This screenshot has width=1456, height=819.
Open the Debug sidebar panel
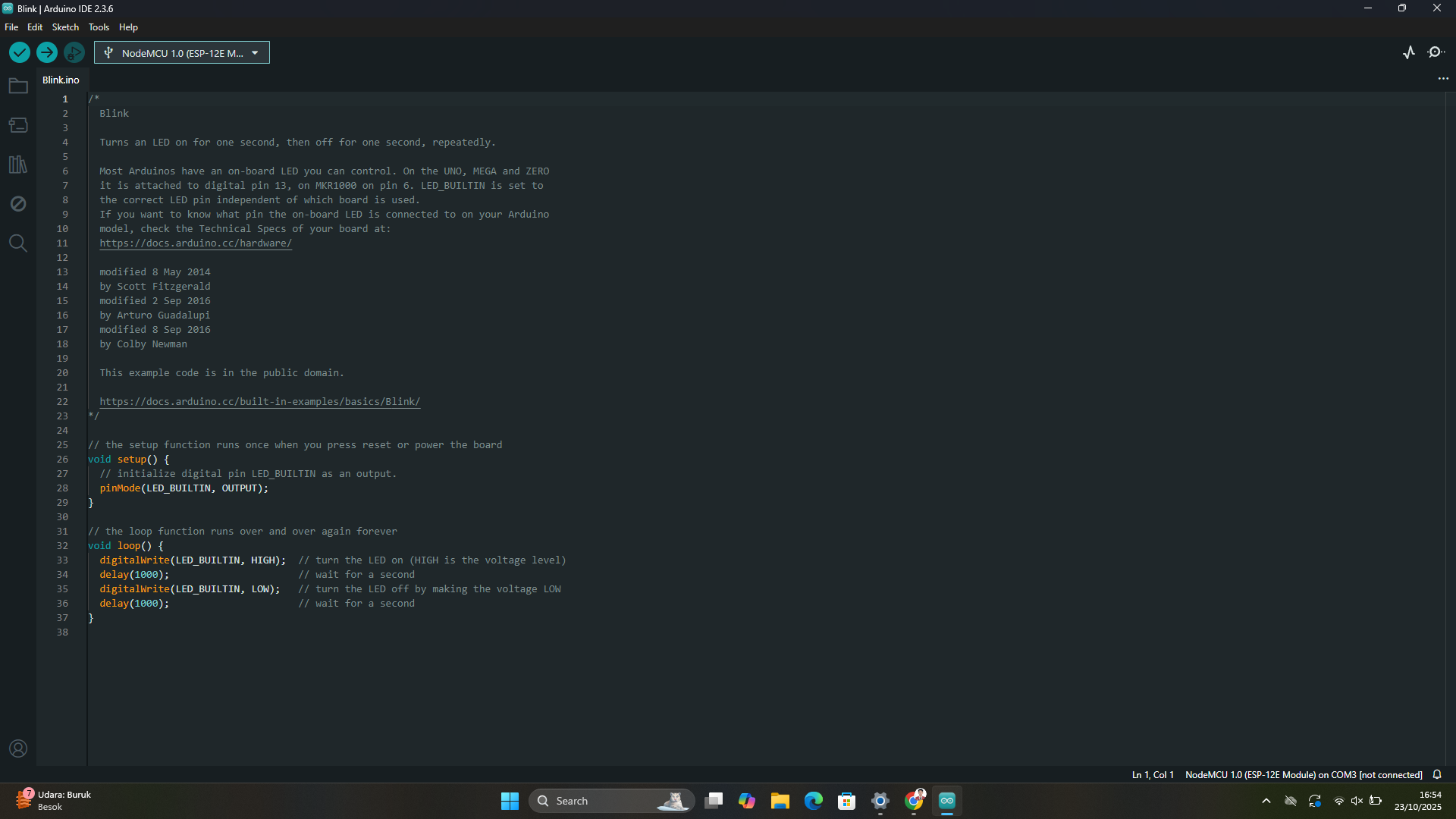18,204
